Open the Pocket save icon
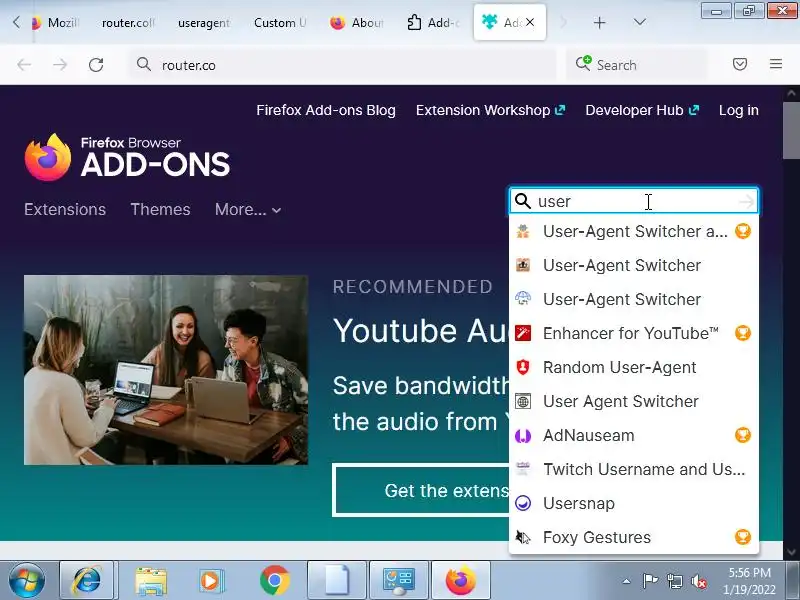 coord(740,64)
